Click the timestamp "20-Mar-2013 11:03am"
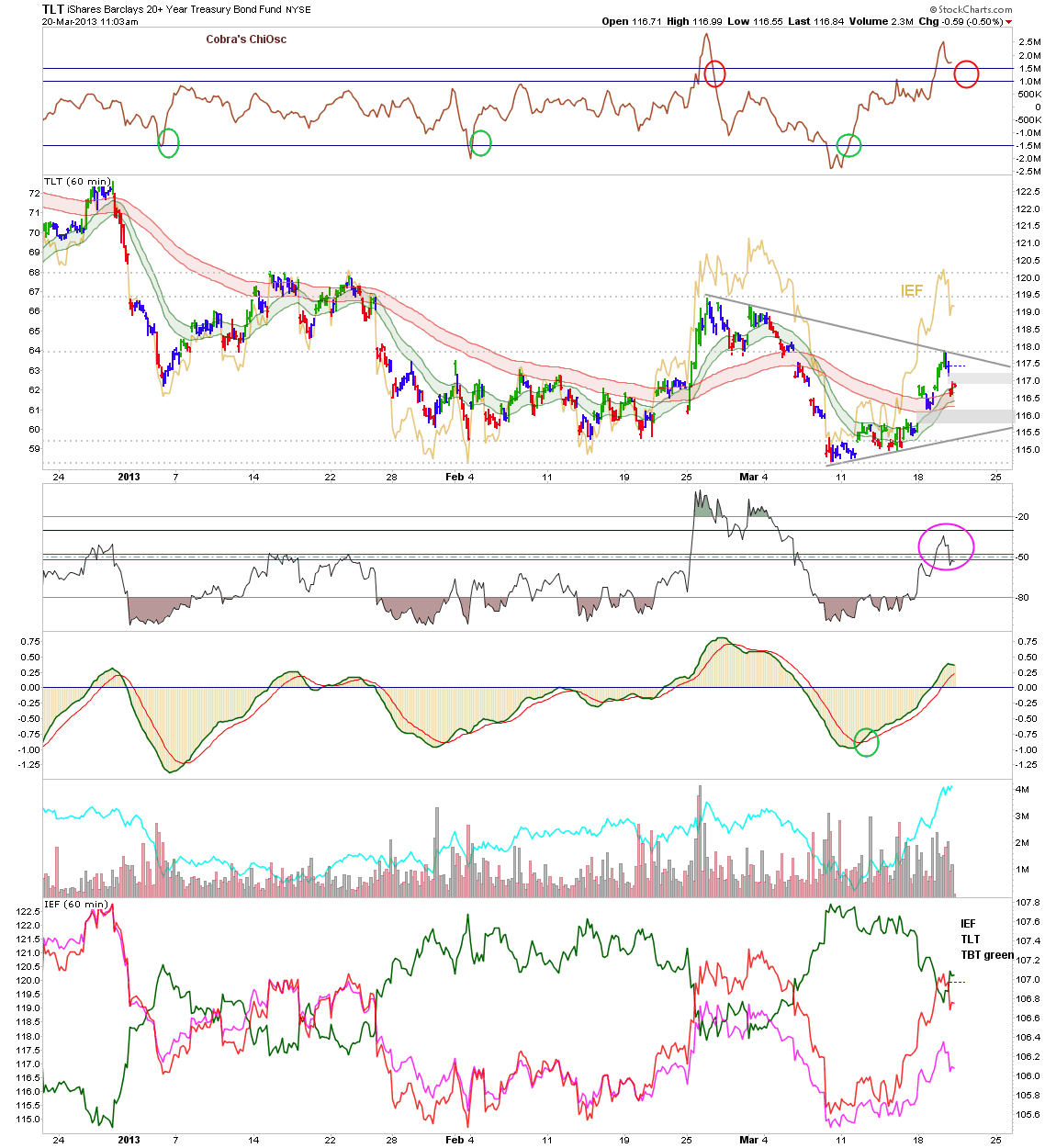Viewport: 1056px width, 1148px height. (90, 22)
